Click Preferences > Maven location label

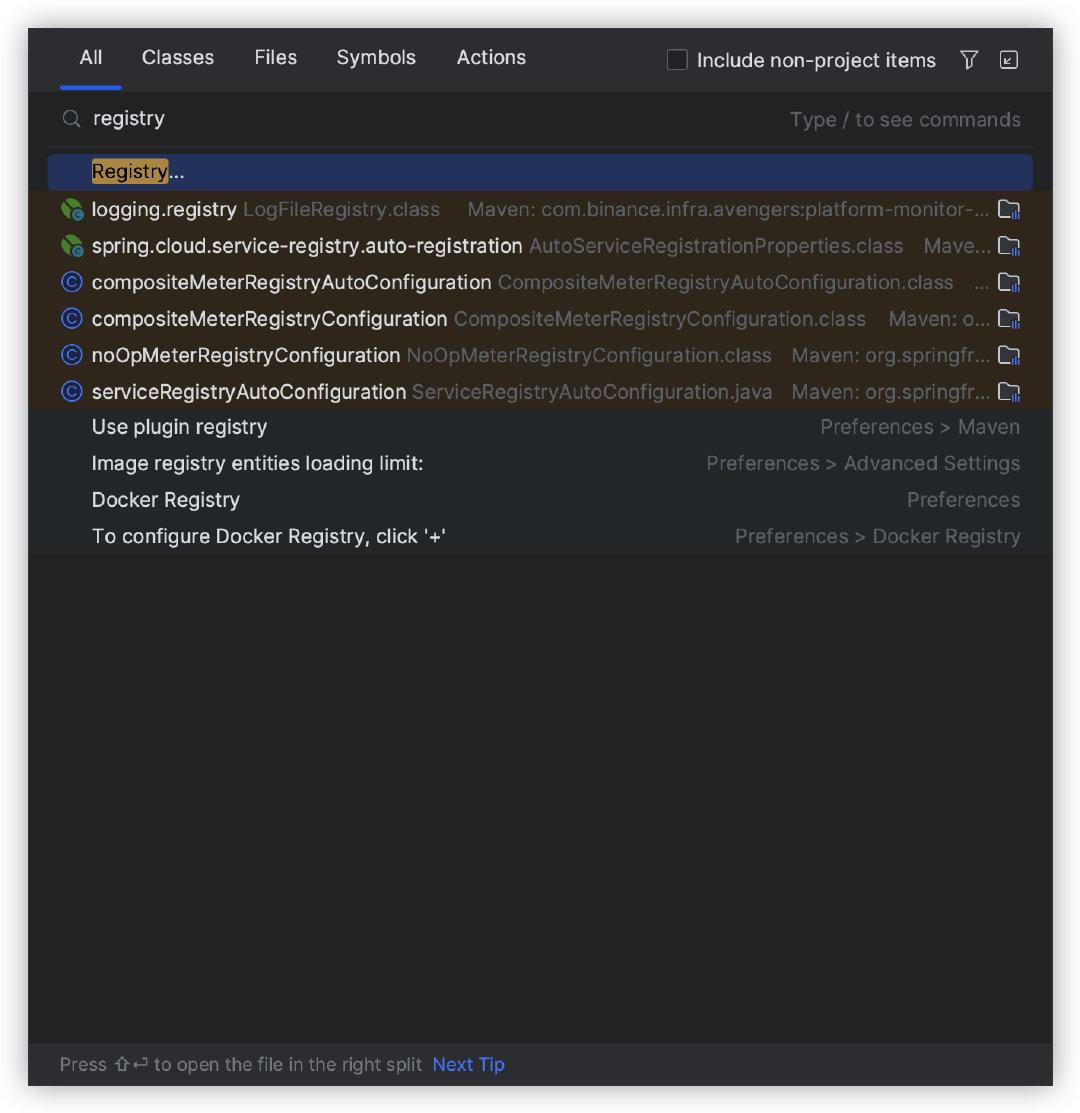click(x=920, y=427)
